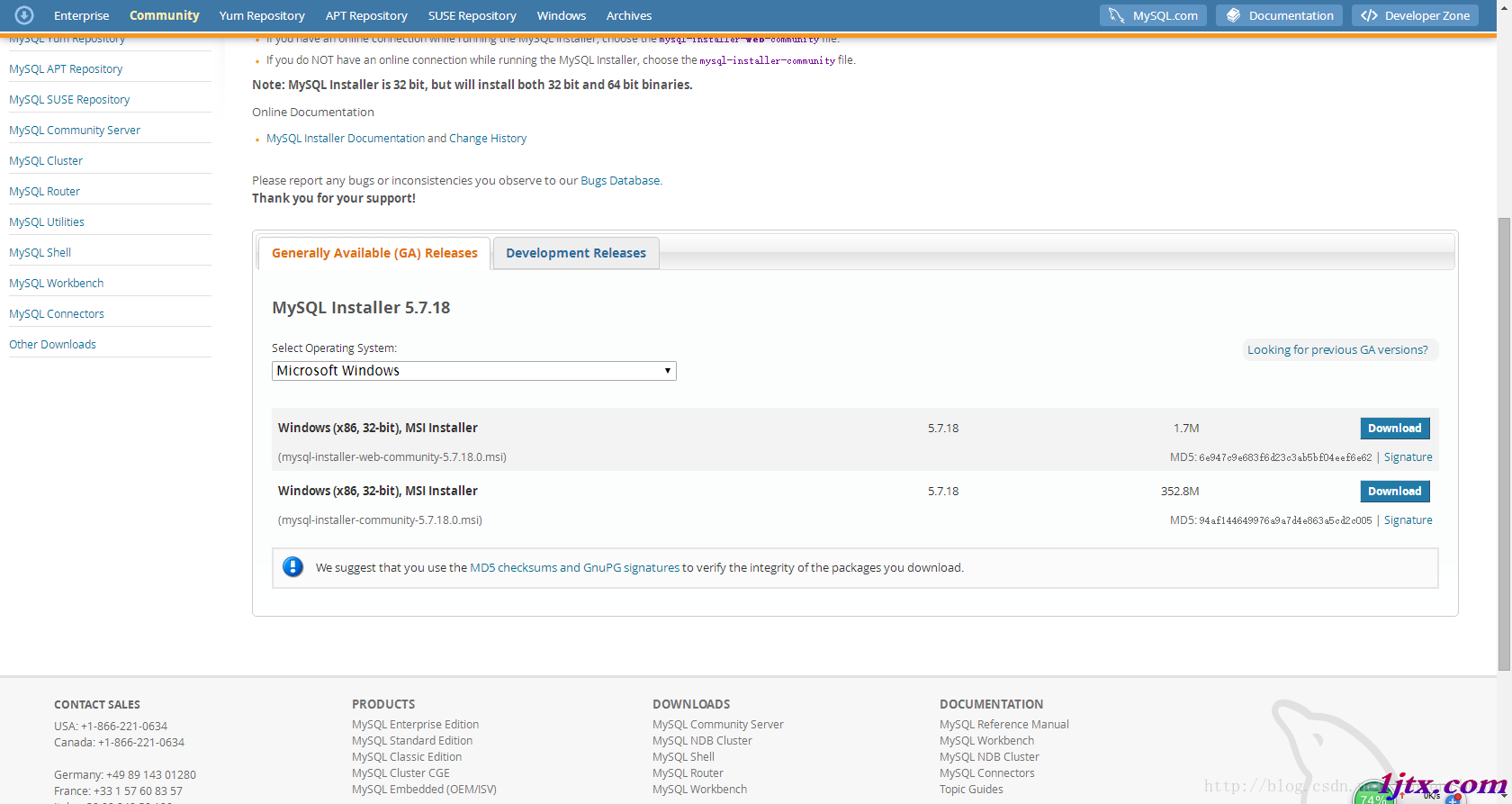The height and width of the screenshot is (804, 1512).
Task: Select Generally Available (GA) Releases tab
Action: (x=374, y=253)
